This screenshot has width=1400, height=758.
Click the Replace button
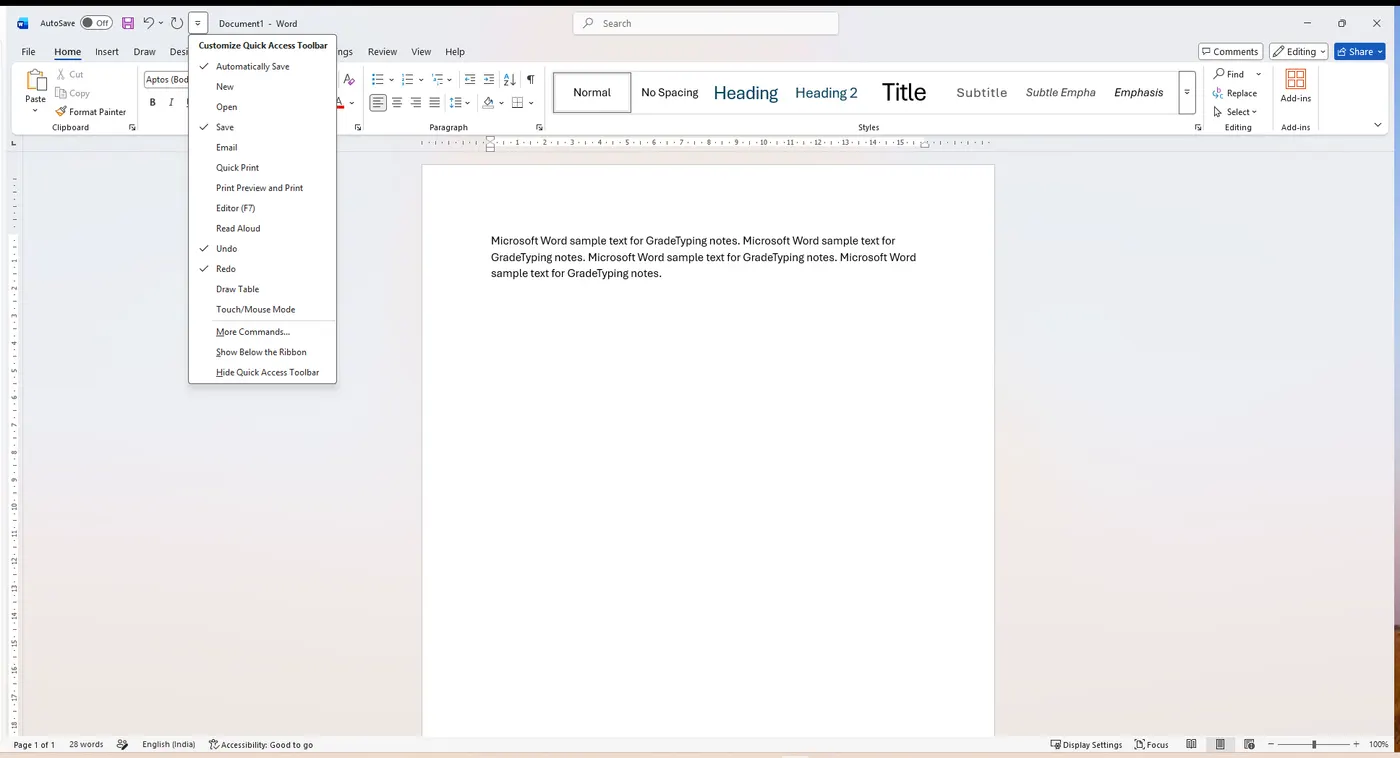tap(1235, 93)
